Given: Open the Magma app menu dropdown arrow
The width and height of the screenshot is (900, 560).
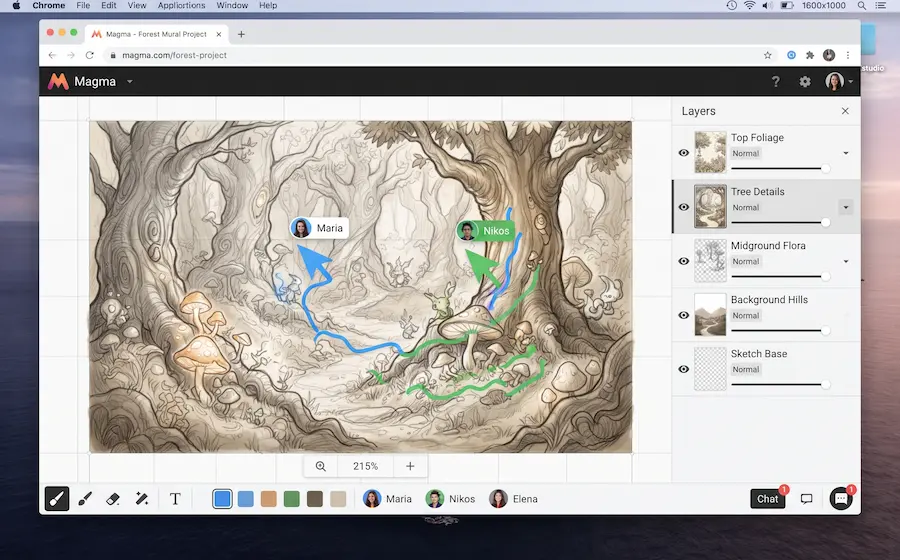Looking at the screenshot, I should 130,81.
